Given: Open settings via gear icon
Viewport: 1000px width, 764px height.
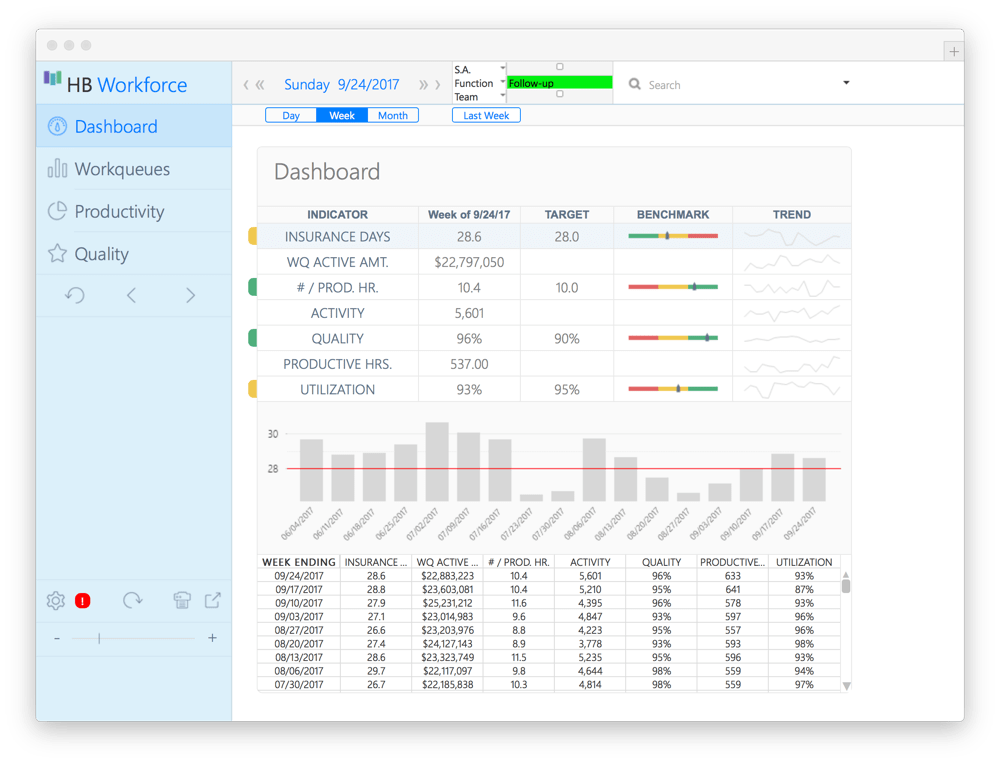Looking at the screenshot, I should (55, 600).
